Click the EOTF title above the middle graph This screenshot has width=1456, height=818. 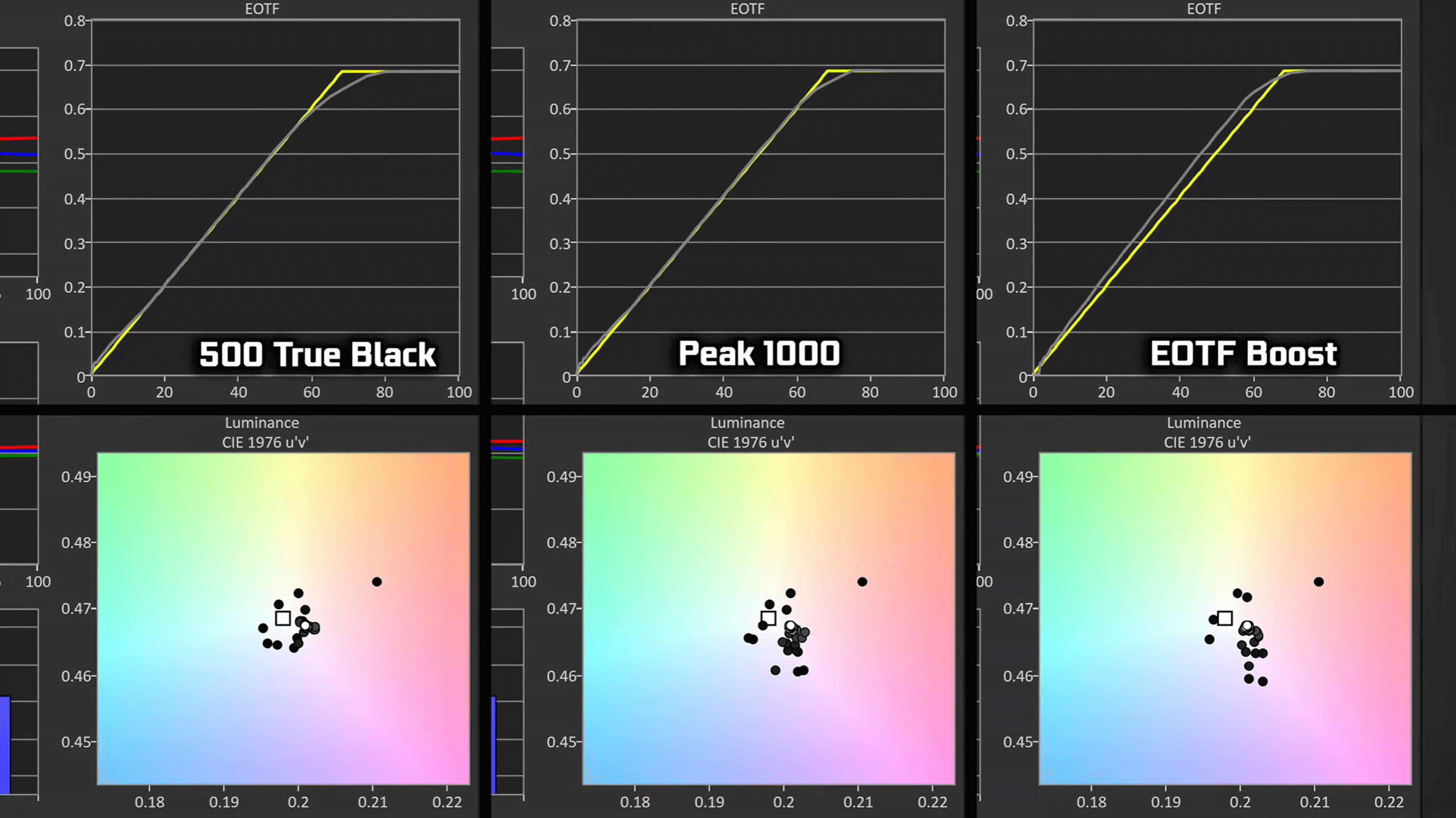747,9
